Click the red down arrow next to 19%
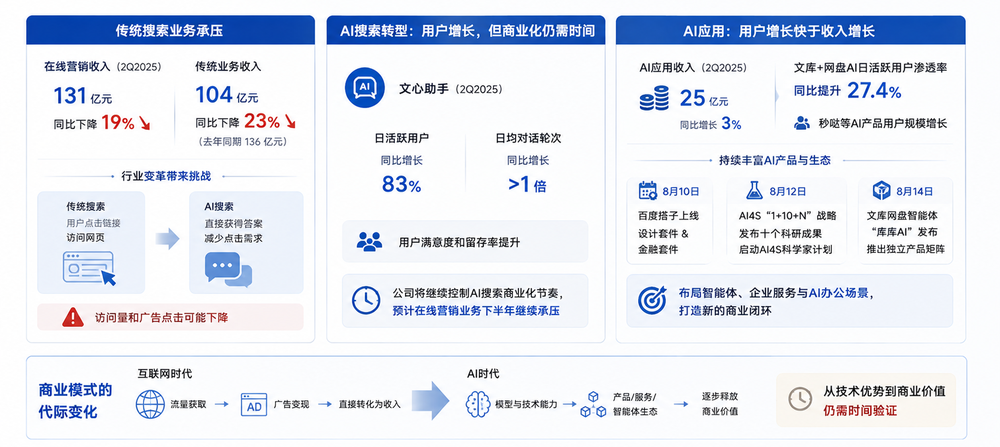The image size is (1000, 447). [x=144, y=124]
